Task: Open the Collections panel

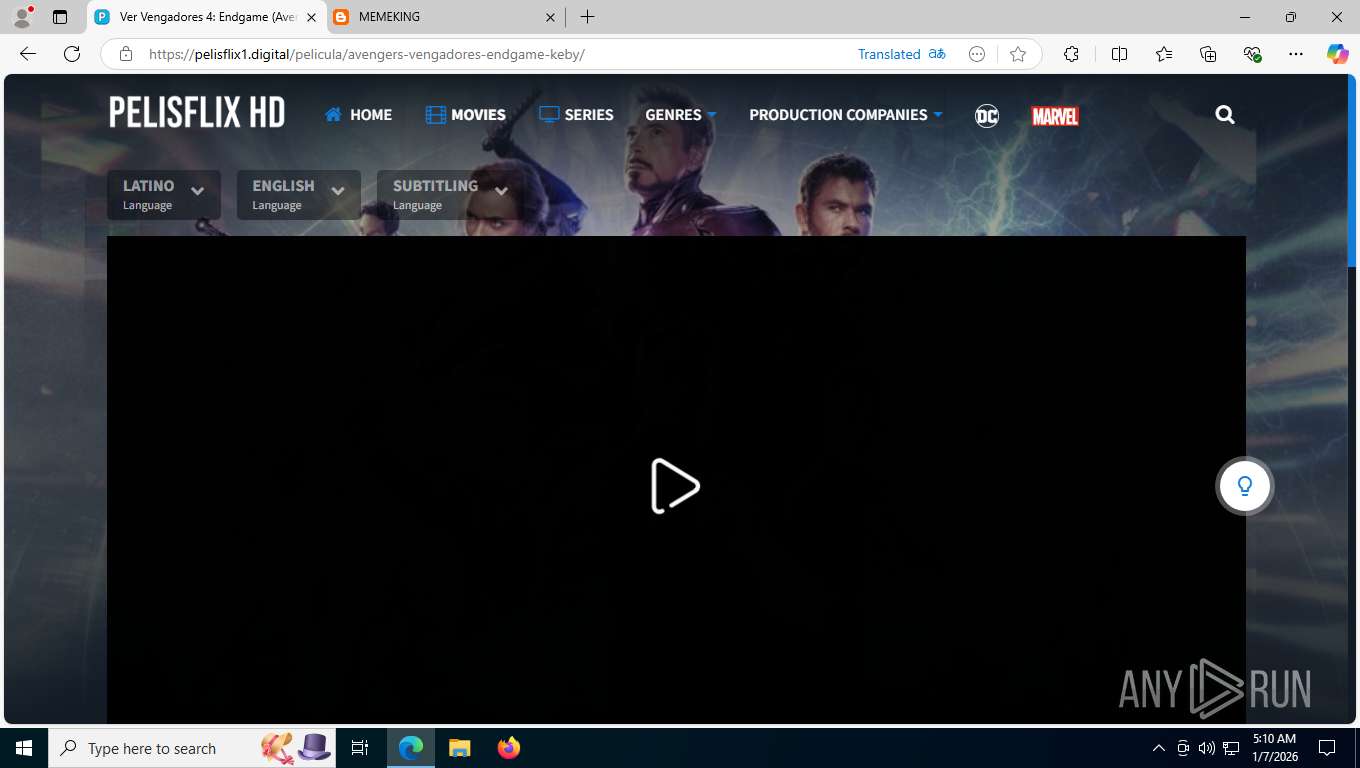Action: tap(1208, 54)
